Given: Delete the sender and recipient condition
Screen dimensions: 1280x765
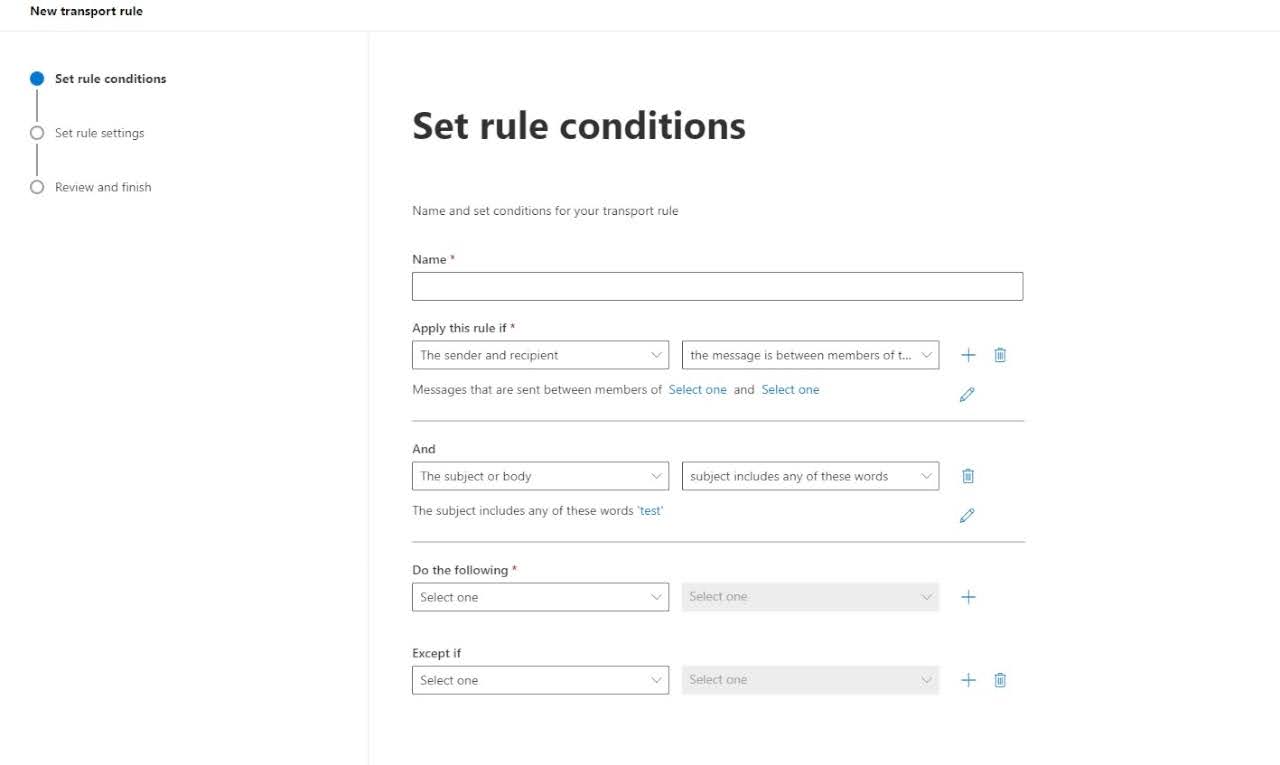Looking at the screenshot, I should pyautogui.click(x=1000, y=355).
